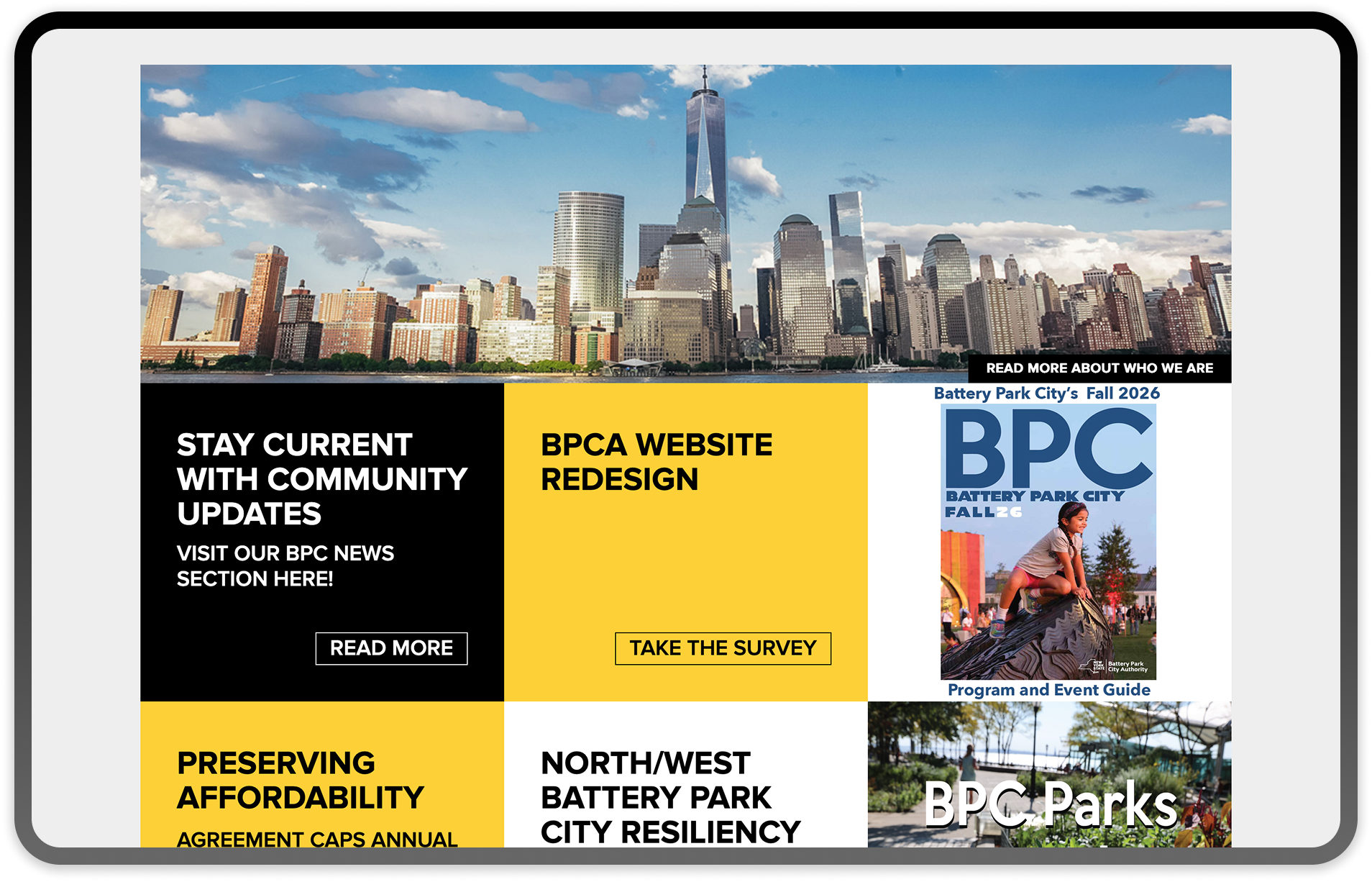Open the Read More button under community updates
The height and width of the screenshot is (882, 1372).
coord(391,648)
